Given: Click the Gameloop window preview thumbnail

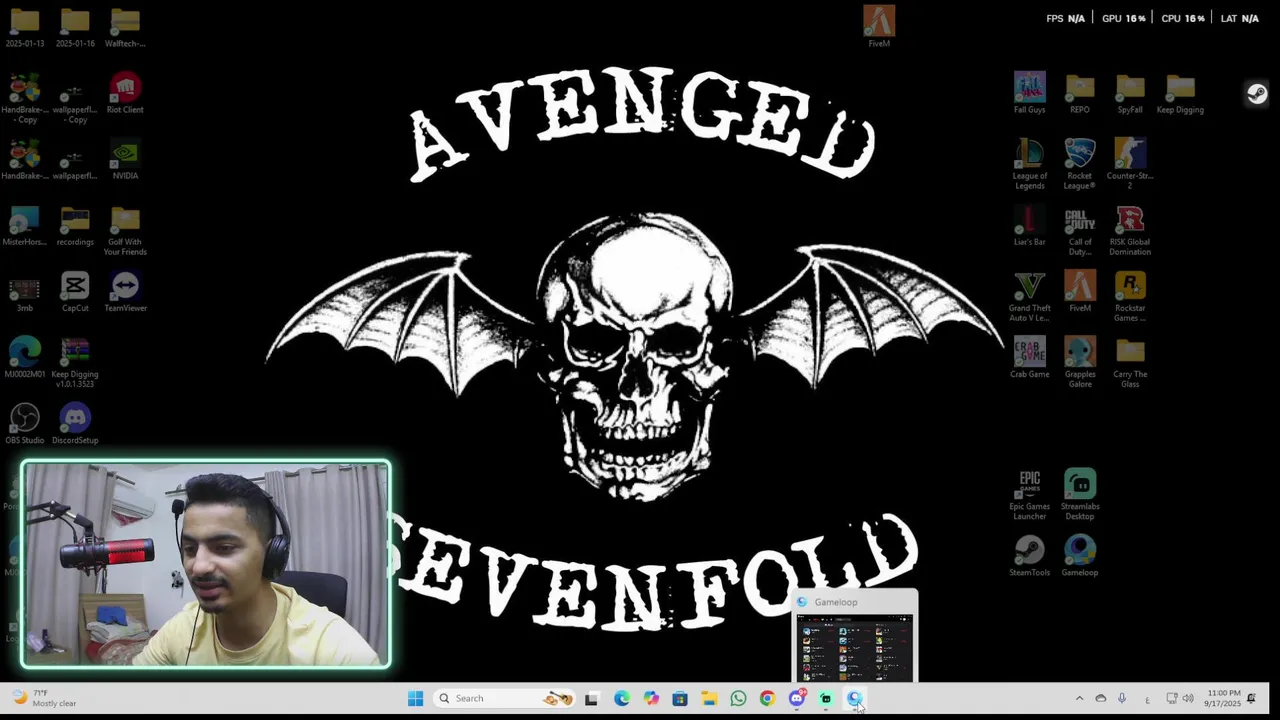Looking at the screenshot, I should point(854,648).
